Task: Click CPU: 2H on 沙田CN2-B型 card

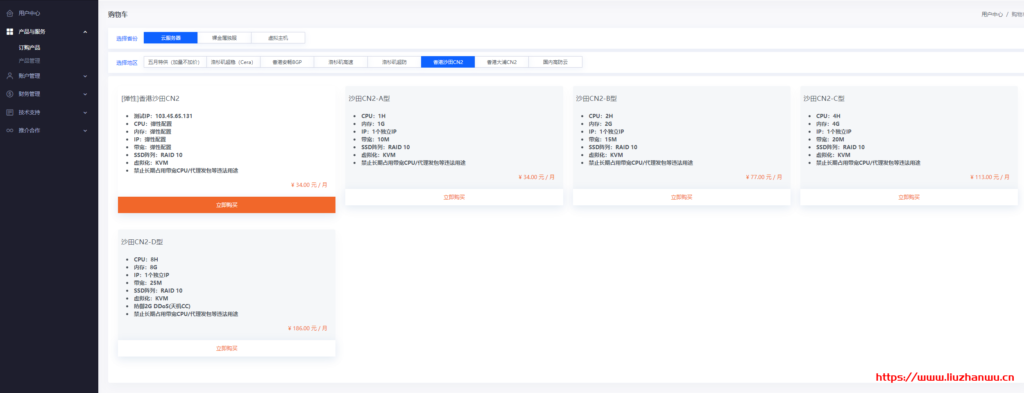Action: pos(601,116)
